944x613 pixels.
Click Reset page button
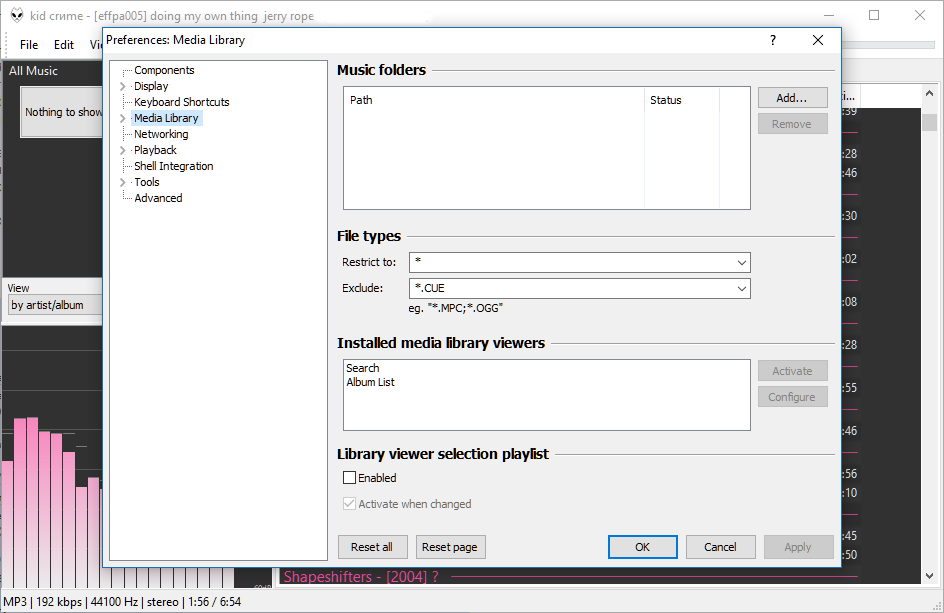click(449, 547)
